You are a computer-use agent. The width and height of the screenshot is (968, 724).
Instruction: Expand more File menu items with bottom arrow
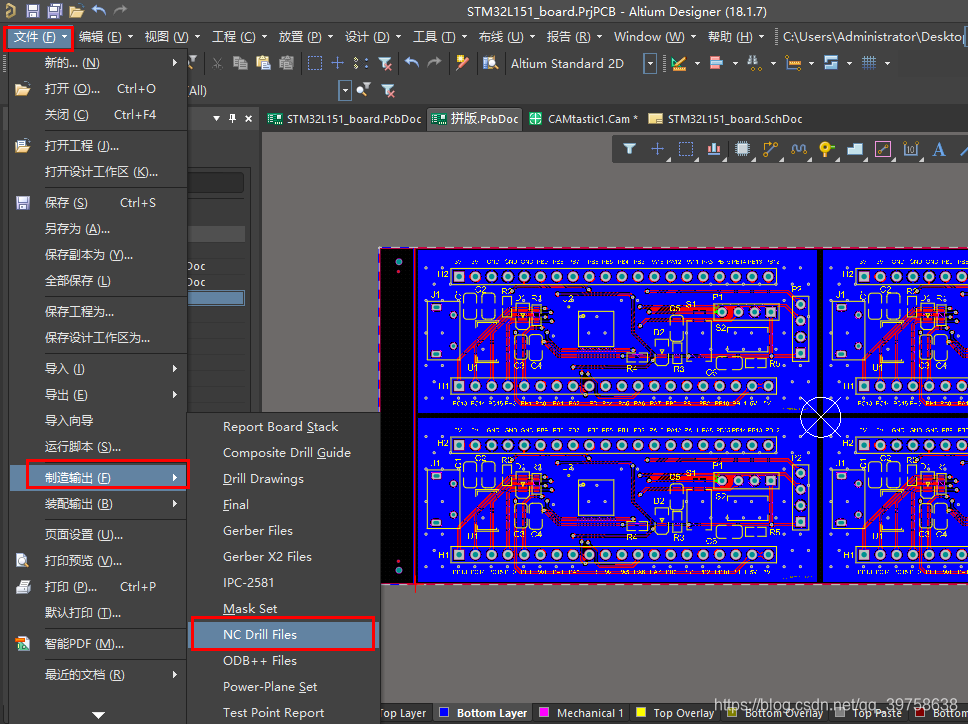pyautogui.click(x=98, y=715)
